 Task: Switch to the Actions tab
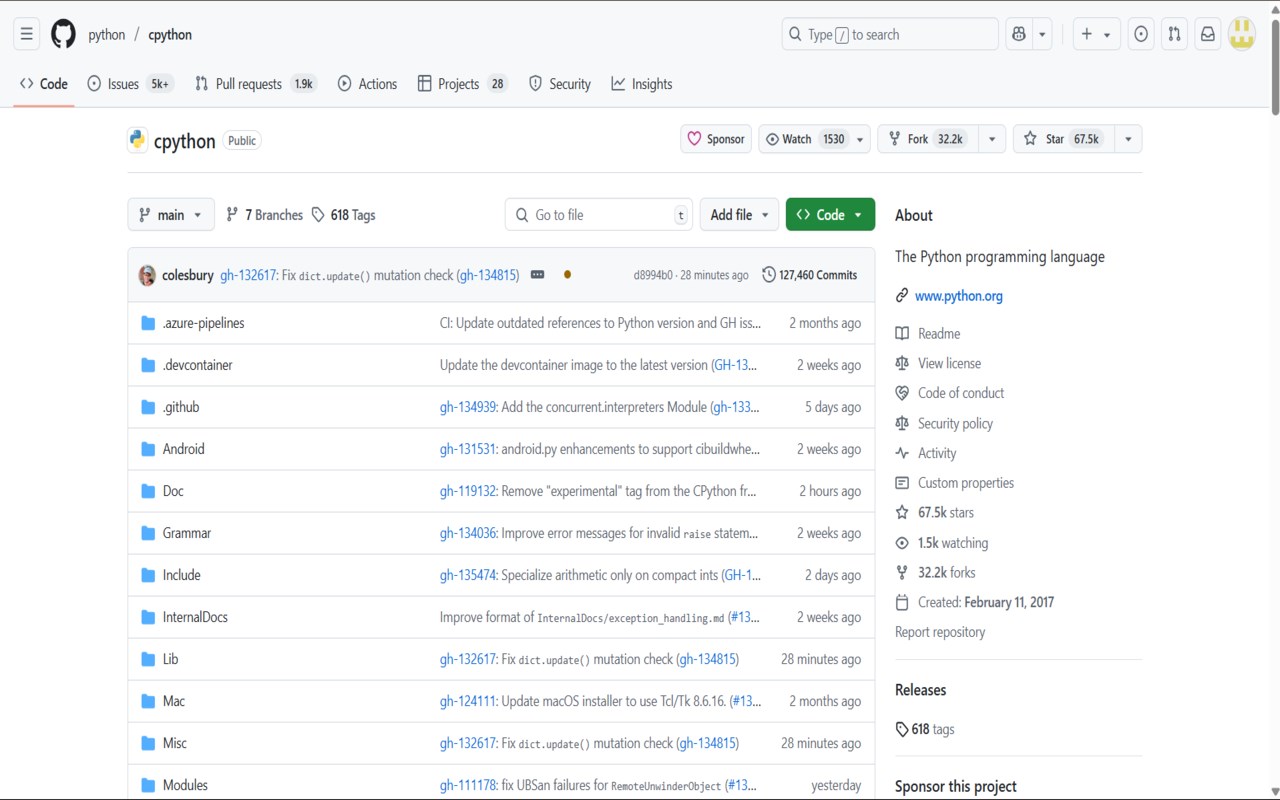[x=367, y=84]
